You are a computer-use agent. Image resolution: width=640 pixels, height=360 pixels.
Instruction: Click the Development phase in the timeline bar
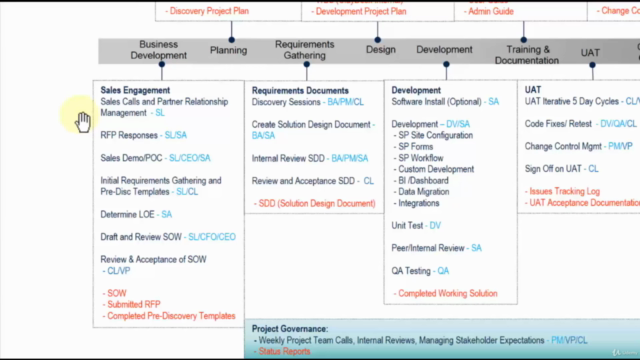444,49
